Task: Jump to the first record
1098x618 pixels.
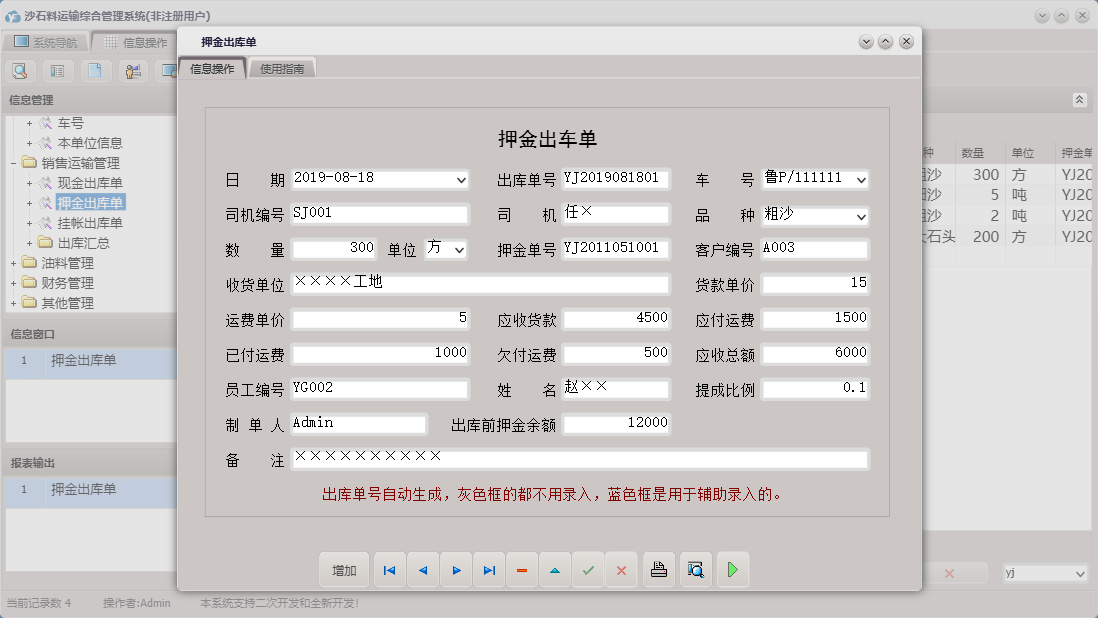Action: 389,569
